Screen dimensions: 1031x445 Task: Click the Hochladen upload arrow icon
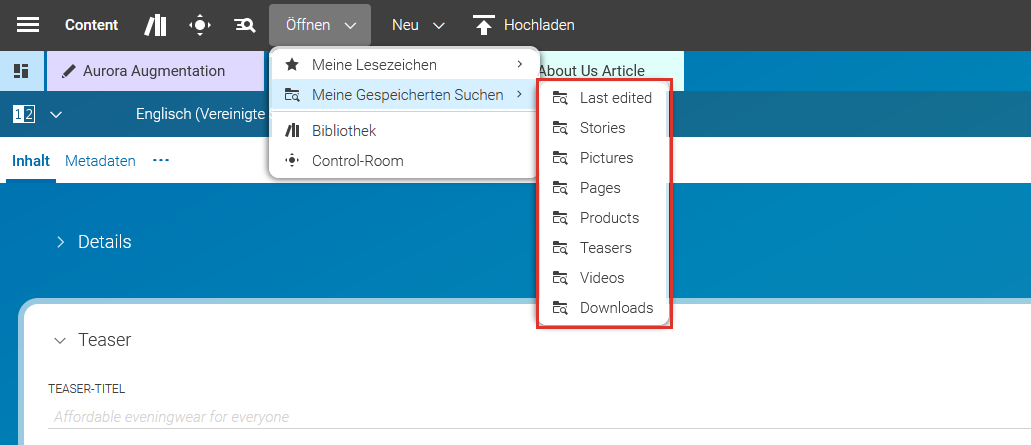[x=484, y=25]
